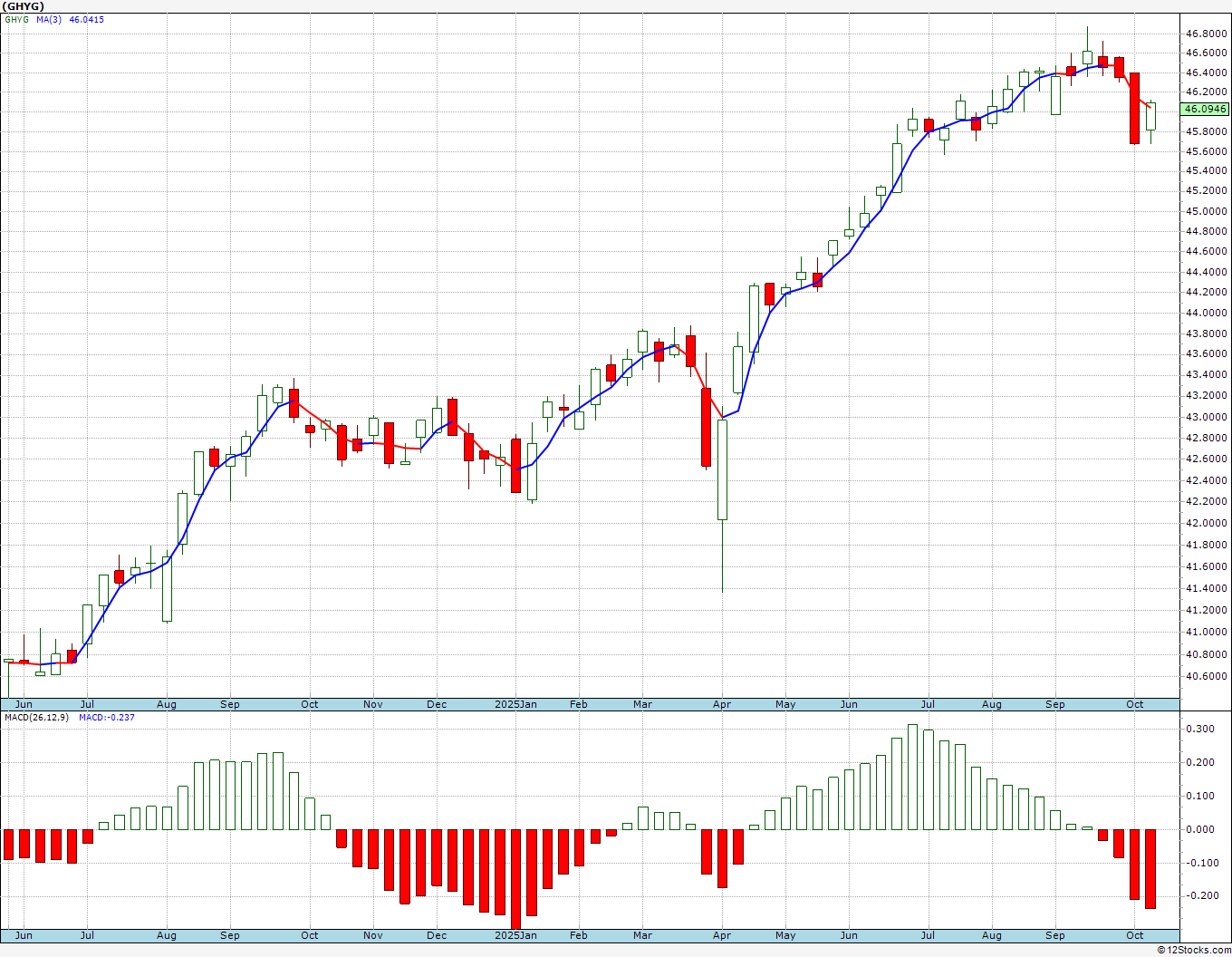
Task: Click May on the MACD panel time axis
Action: pos(785,935)
